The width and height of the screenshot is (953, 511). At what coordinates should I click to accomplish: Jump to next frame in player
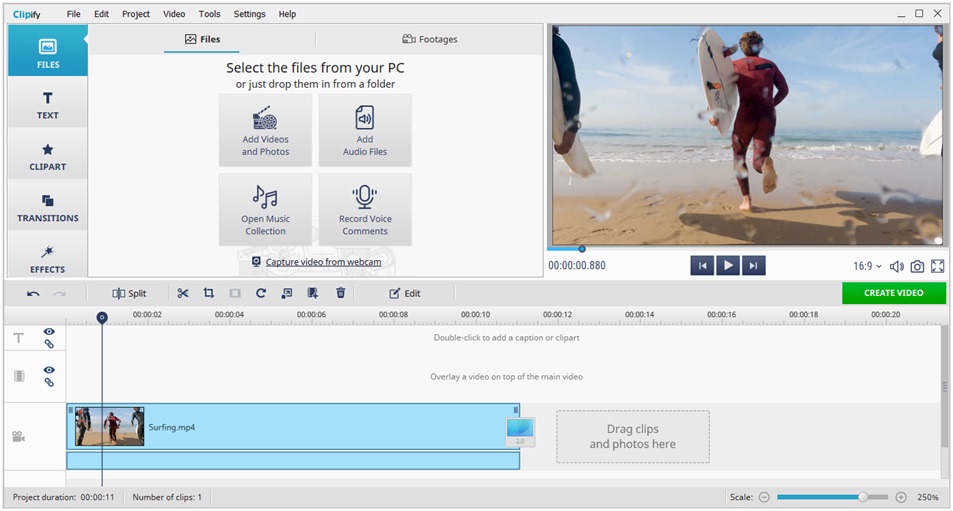753,266
